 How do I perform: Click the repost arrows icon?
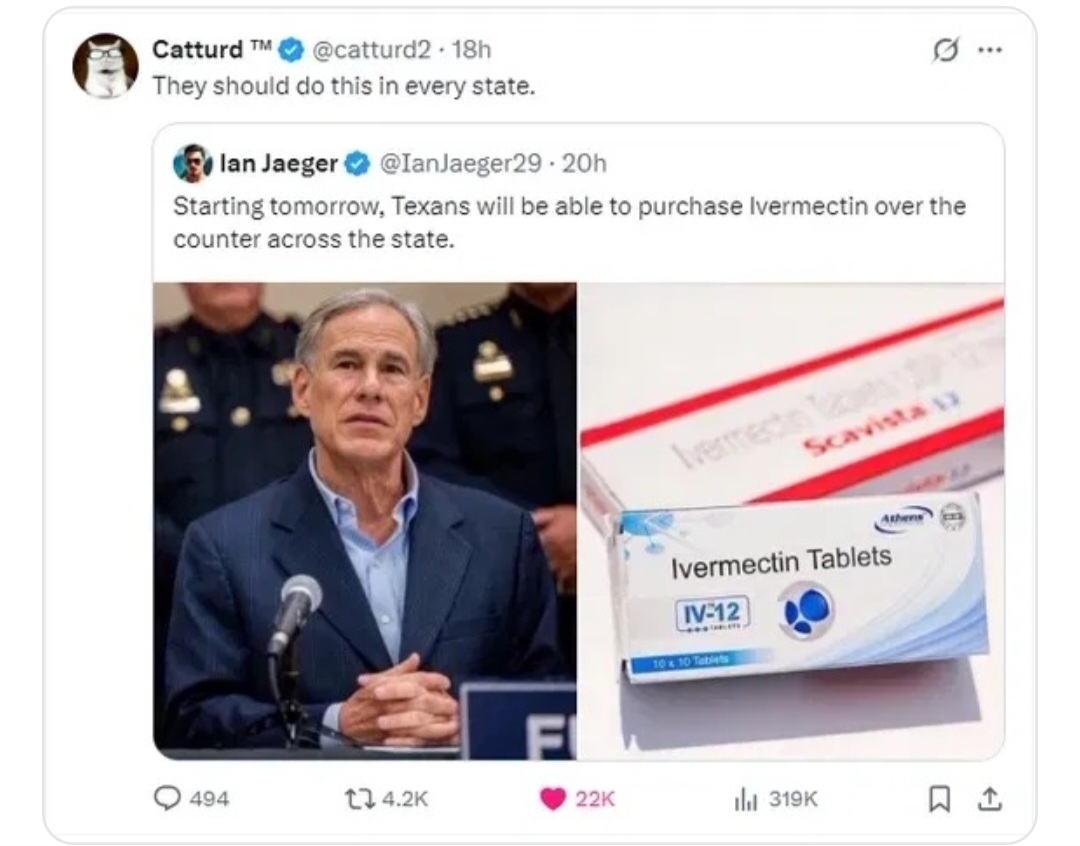click(x=359, y=798)
